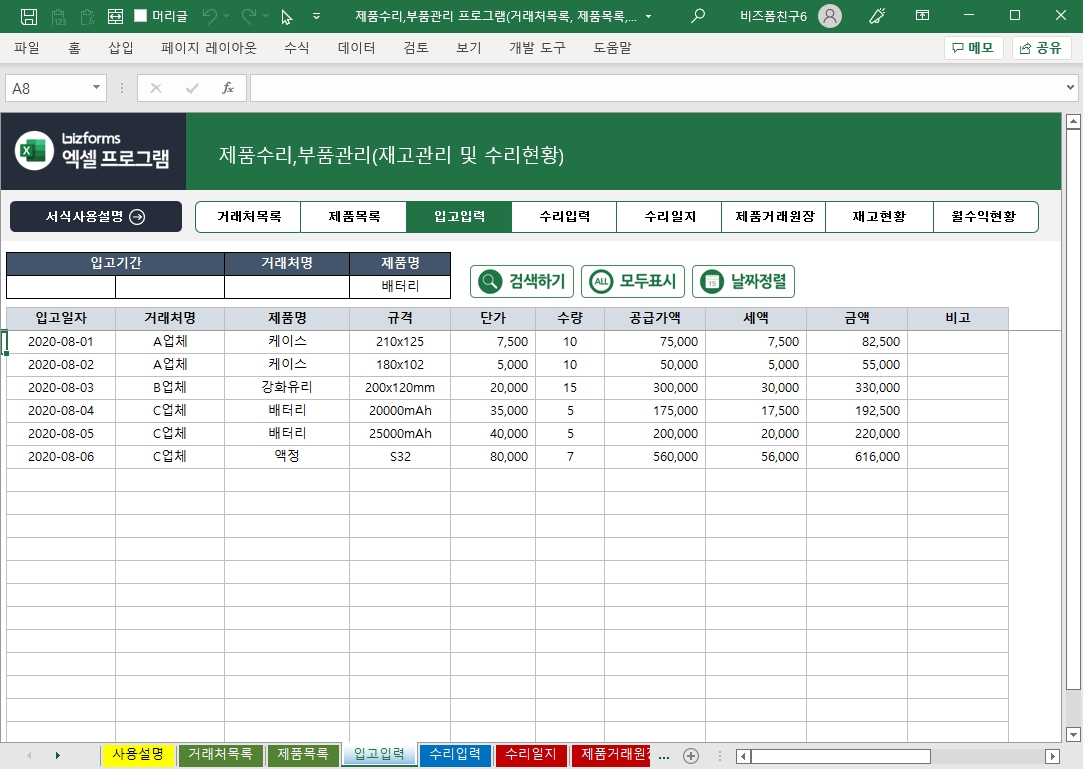
Task: Click the add new sheet plus icon
Action: [690, 755]
